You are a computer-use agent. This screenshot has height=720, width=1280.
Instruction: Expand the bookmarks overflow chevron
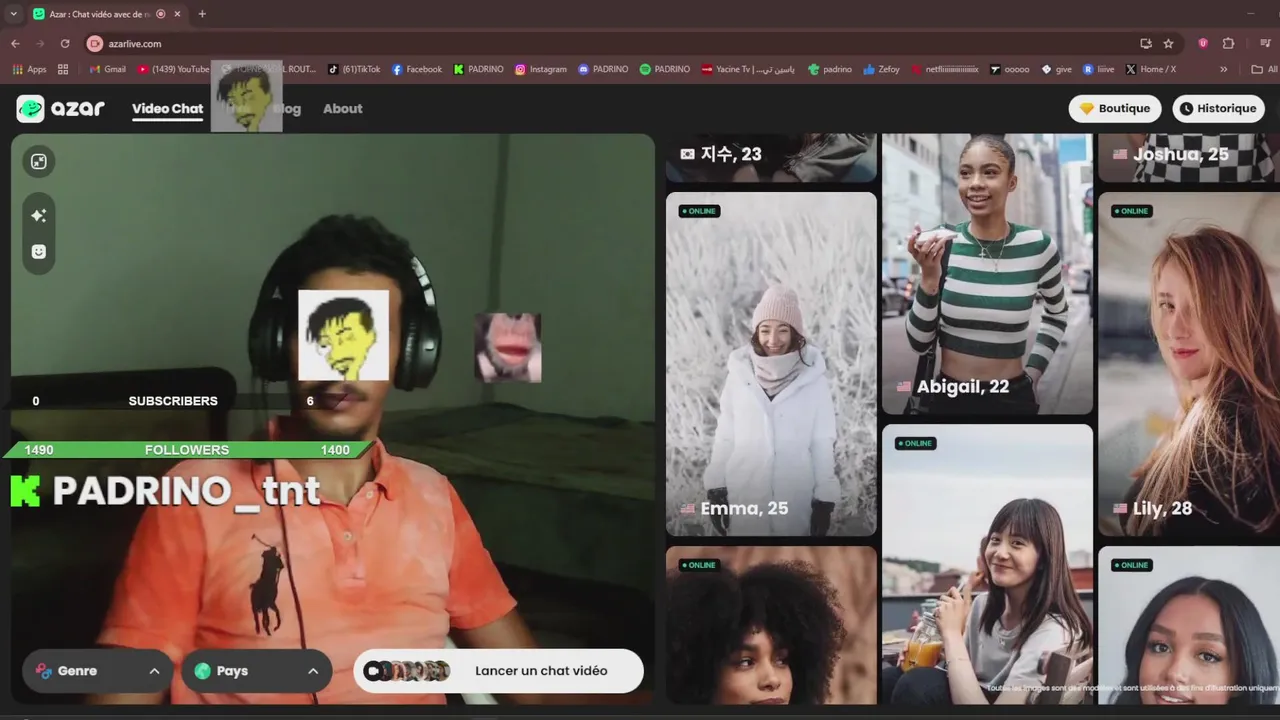1223,69
